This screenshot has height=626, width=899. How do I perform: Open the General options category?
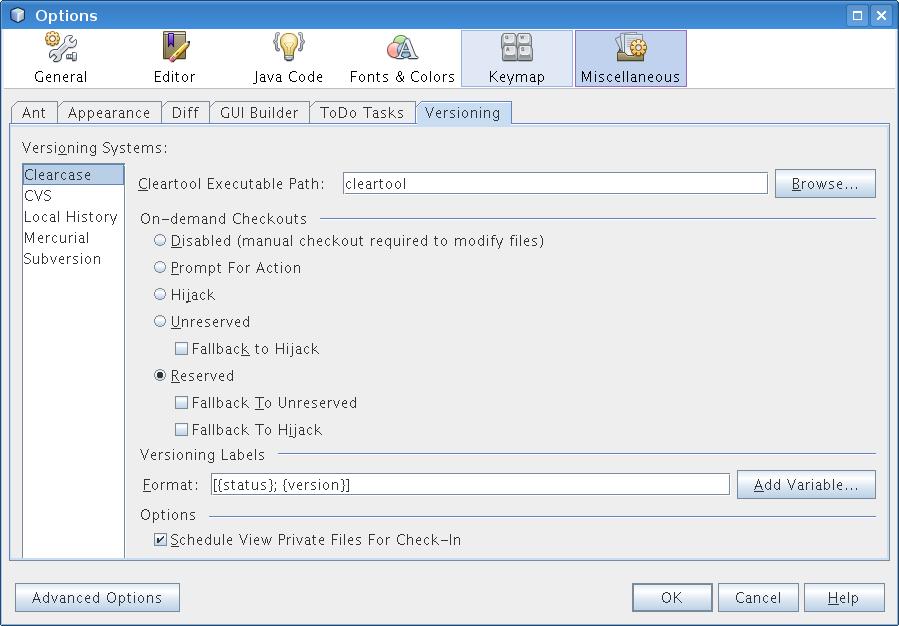click(x=60, y=58)
